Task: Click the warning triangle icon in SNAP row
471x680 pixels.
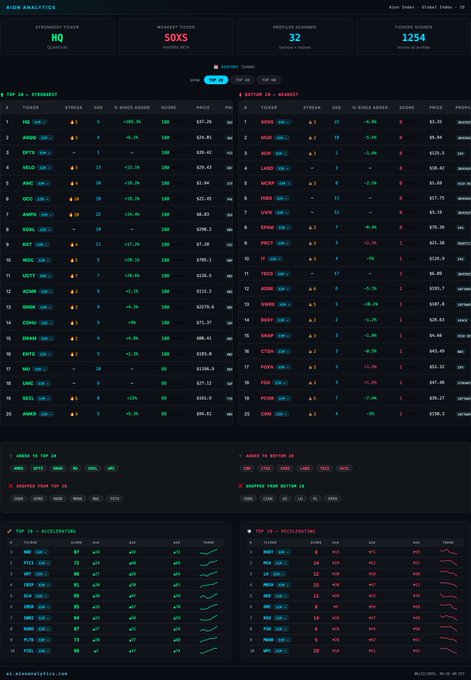Action: click(x=310, y=336)
